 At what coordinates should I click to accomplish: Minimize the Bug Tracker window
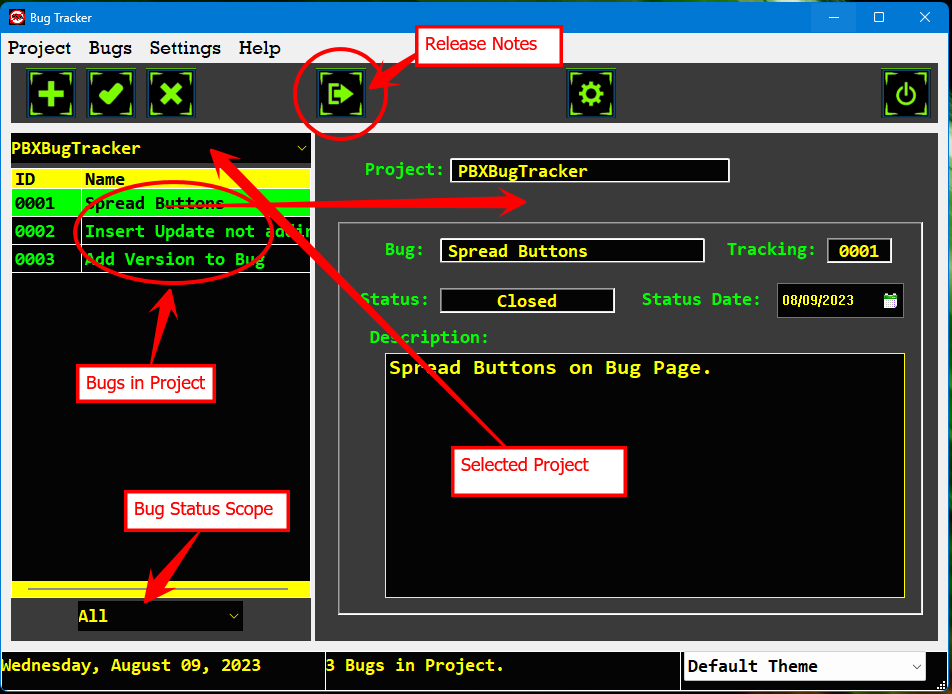click(x=834, y=17)
